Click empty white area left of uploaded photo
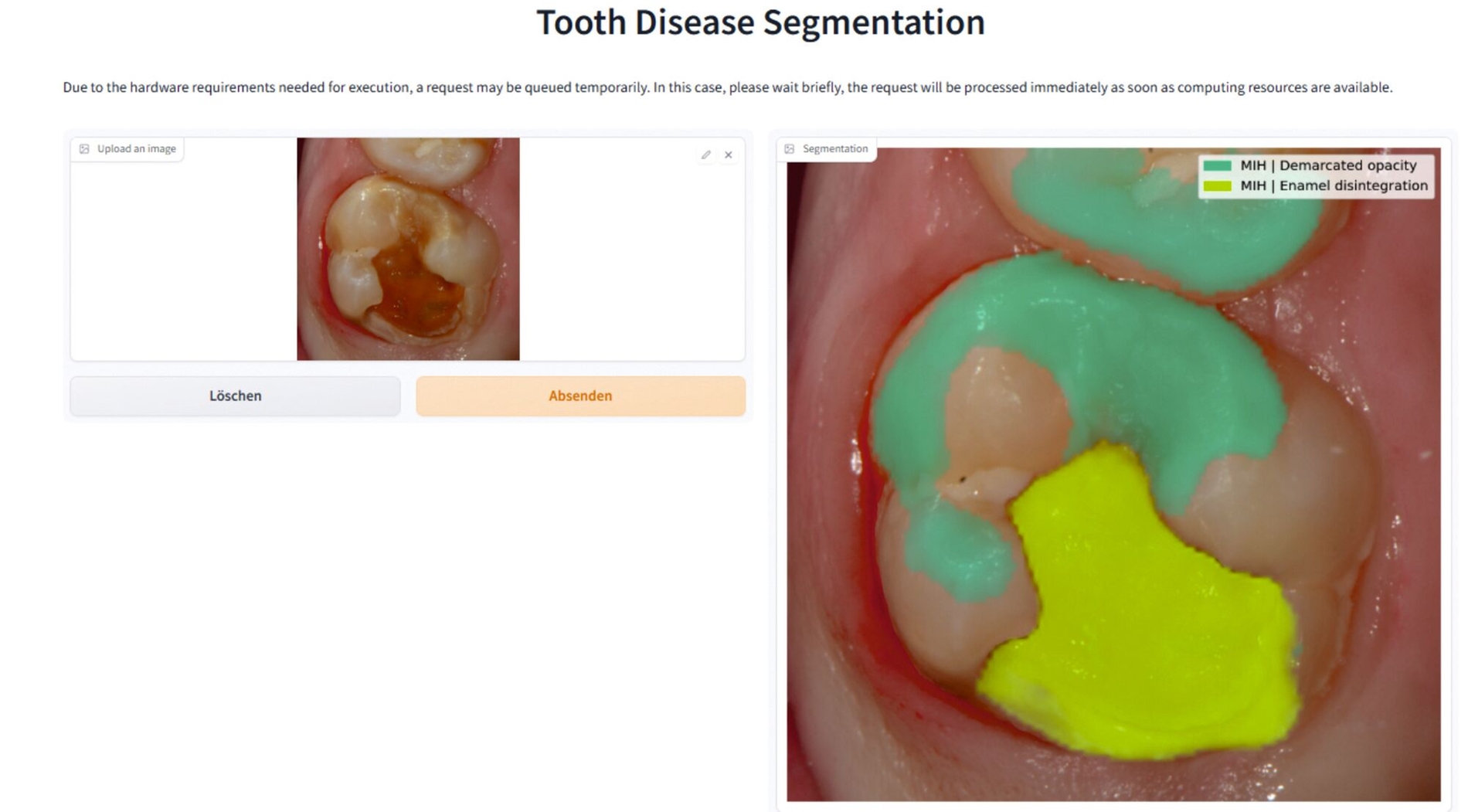1468x812 pixels. (x=183, y=255)
